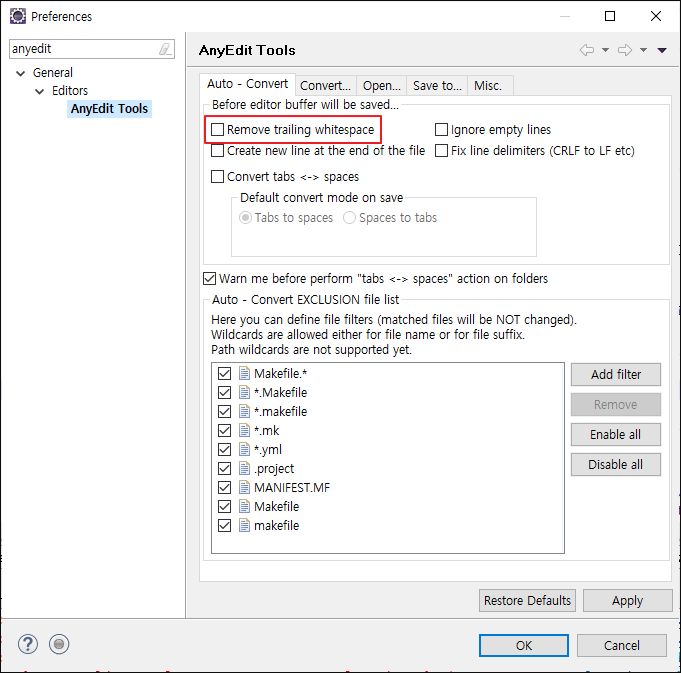The image size is (681, 673).
Task: Switch to the Save to... tab
Action: [437, 86]
